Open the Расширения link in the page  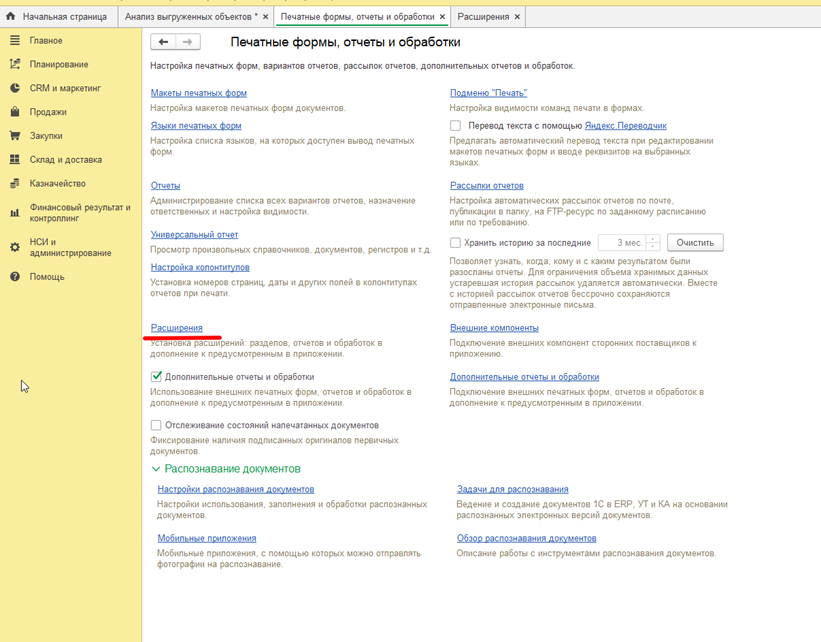(176, 328)
